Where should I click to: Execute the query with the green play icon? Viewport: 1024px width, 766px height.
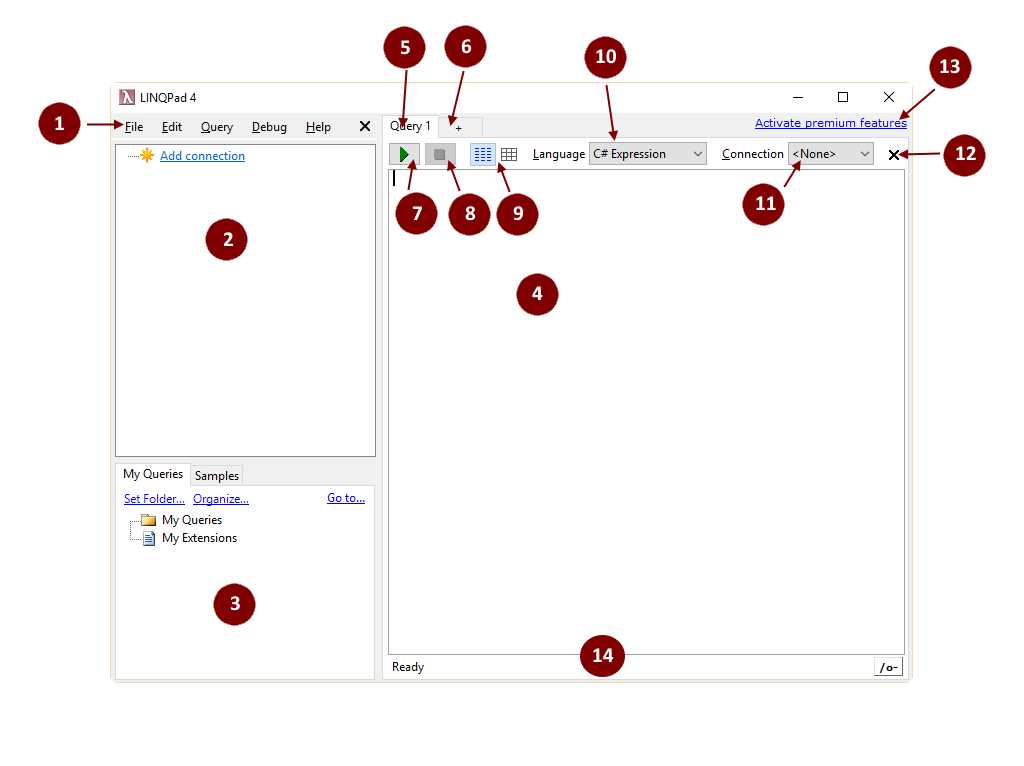click(404, 153)
